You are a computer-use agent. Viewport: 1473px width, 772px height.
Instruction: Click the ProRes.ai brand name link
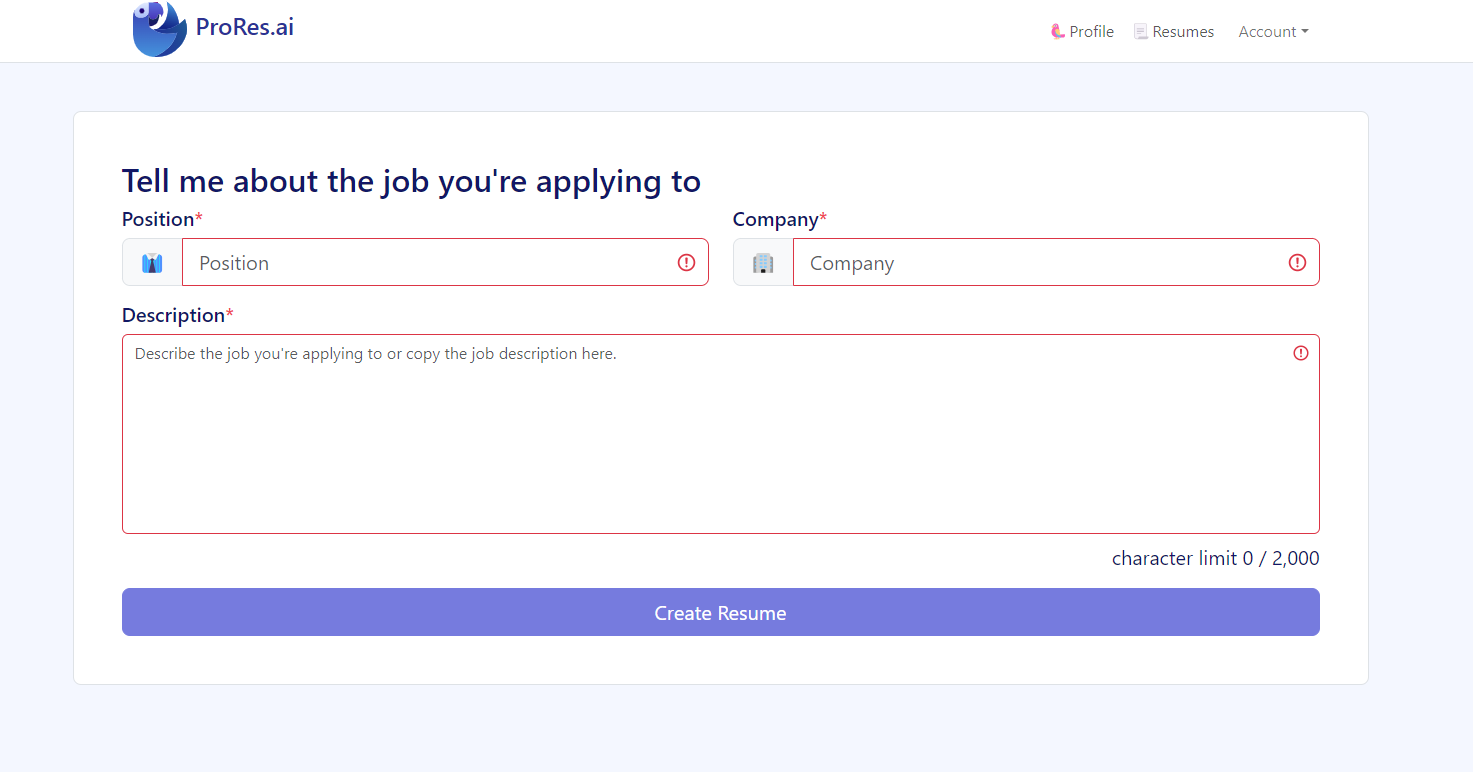pos(244,26)
